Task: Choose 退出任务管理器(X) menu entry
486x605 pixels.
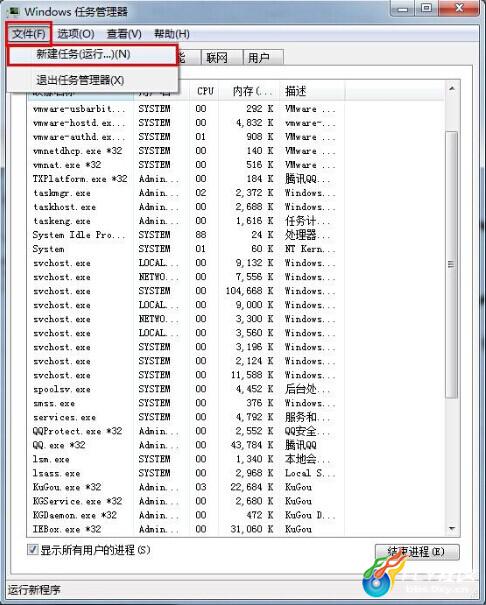Action: click(x=93, y=80)
